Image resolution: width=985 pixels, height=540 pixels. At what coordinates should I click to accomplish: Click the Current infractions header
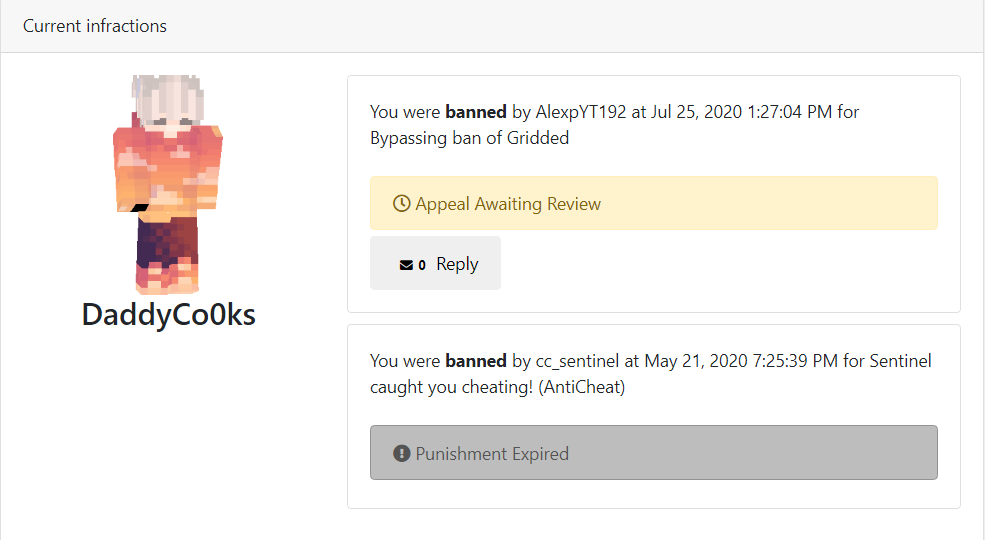coord(95,26)
